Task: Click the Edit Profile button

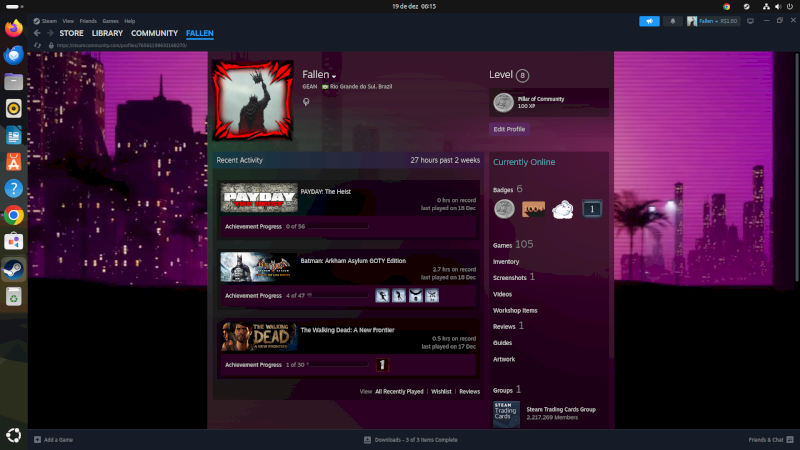Action: [x=509, y=129]
